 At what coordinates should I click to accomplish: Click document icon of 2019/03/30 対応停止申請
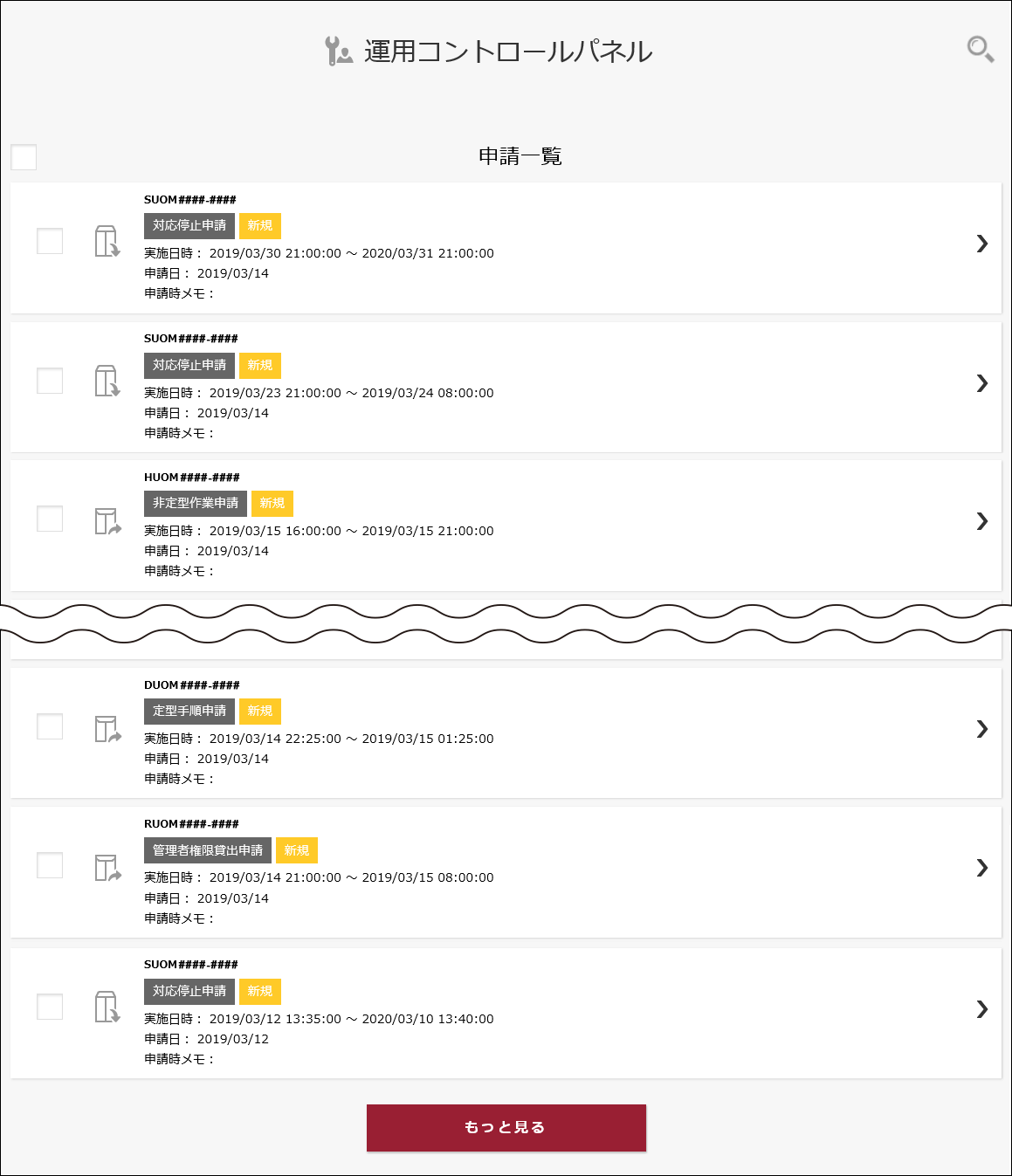click(x=107, y=241)
